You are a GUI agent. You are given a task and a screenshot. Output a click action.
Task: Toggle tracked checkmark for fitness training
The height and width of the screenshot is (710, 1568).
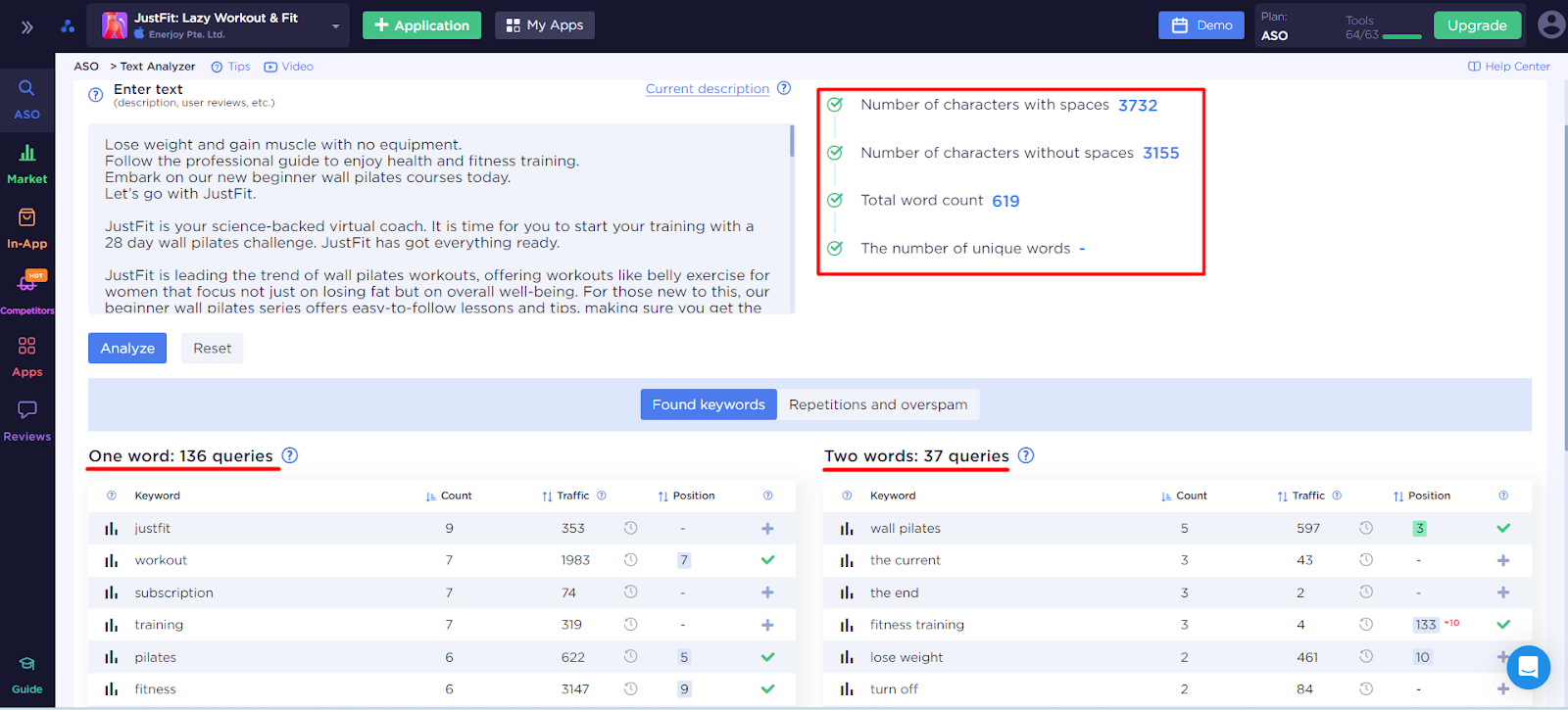(1503, 624)
